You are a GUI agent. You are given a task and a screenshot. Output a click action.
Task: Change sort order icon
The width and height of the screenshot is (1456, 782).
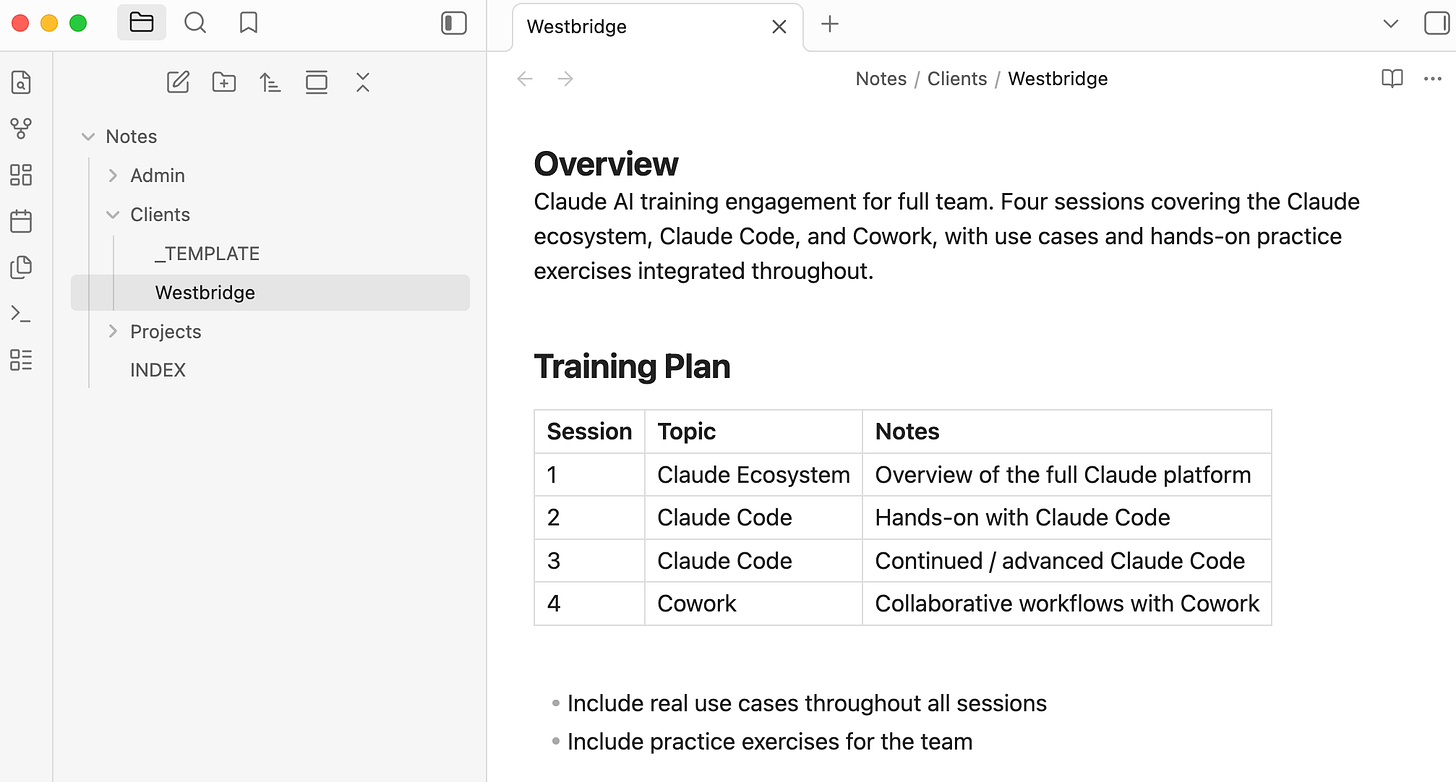point(270,83)
